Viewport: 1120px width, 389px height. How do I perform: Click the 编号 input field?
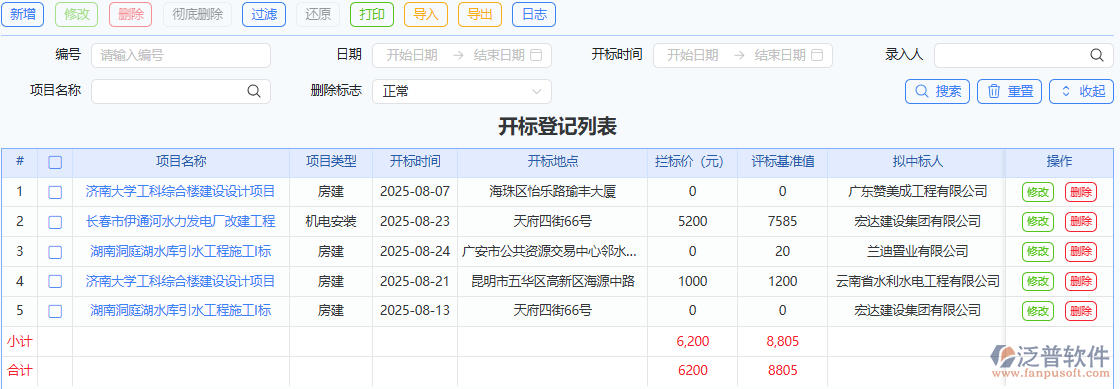(181, 55)
